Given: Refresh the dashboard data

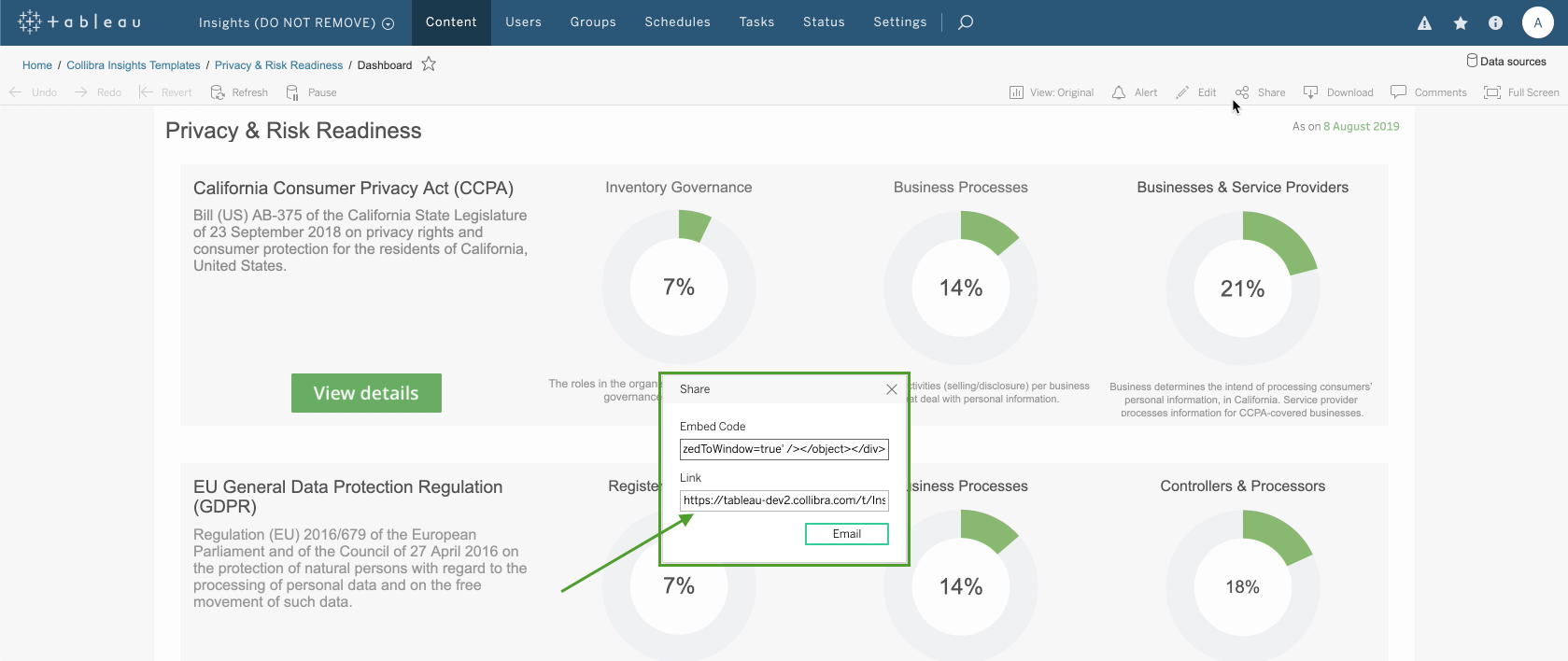Looking at the screenshot, I should 239,92.
